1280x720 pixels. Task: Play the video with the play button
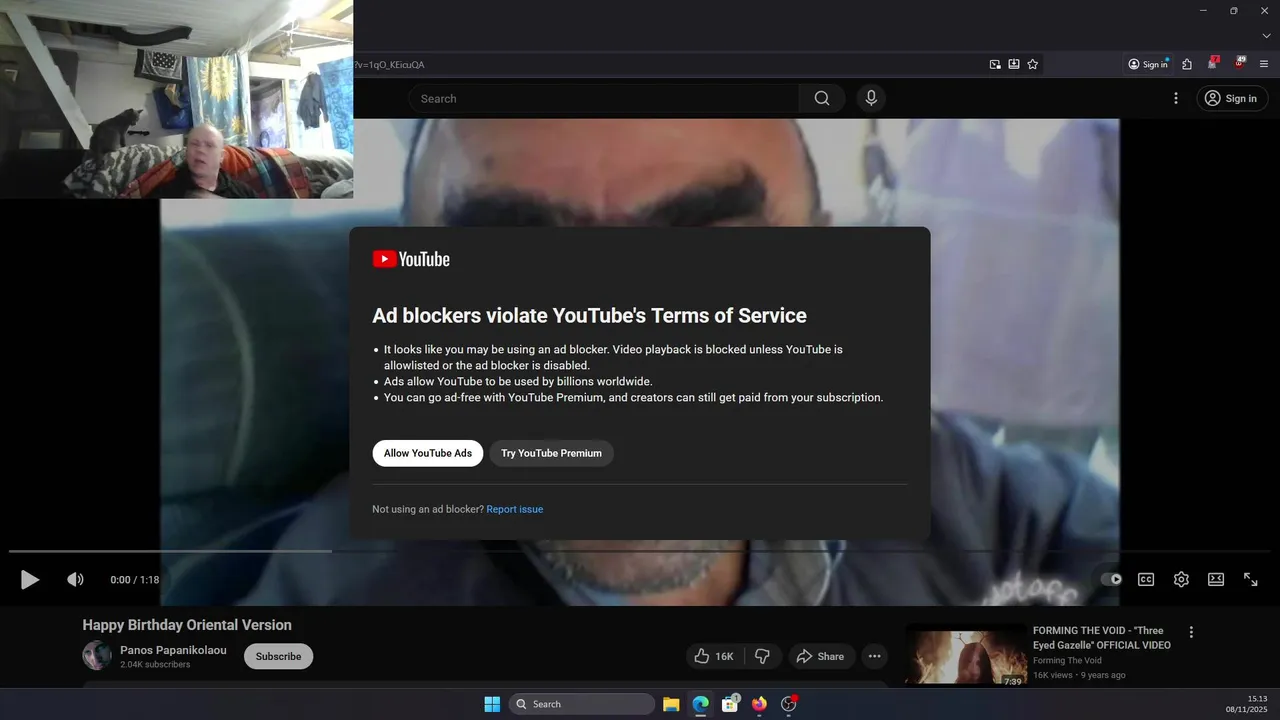(30, 579)
